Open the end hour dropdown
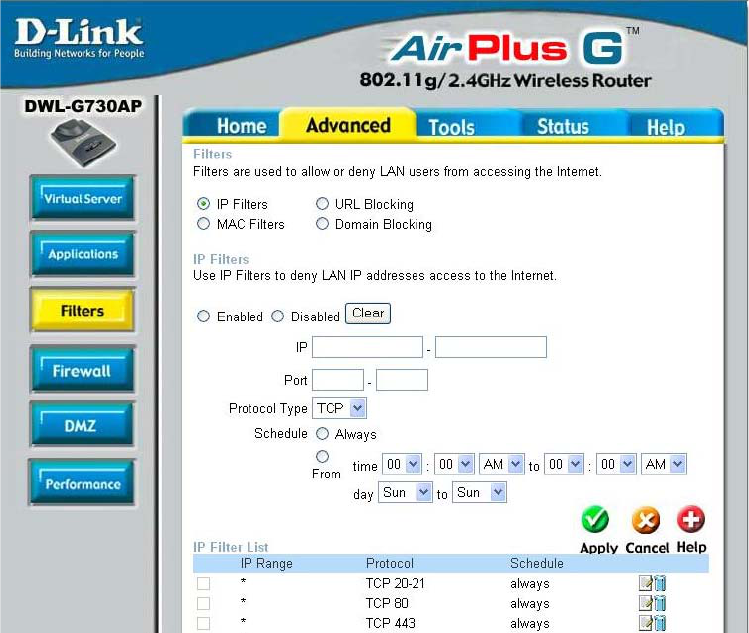This screenshot has height=633, width=749. click(x=564, y=464)
